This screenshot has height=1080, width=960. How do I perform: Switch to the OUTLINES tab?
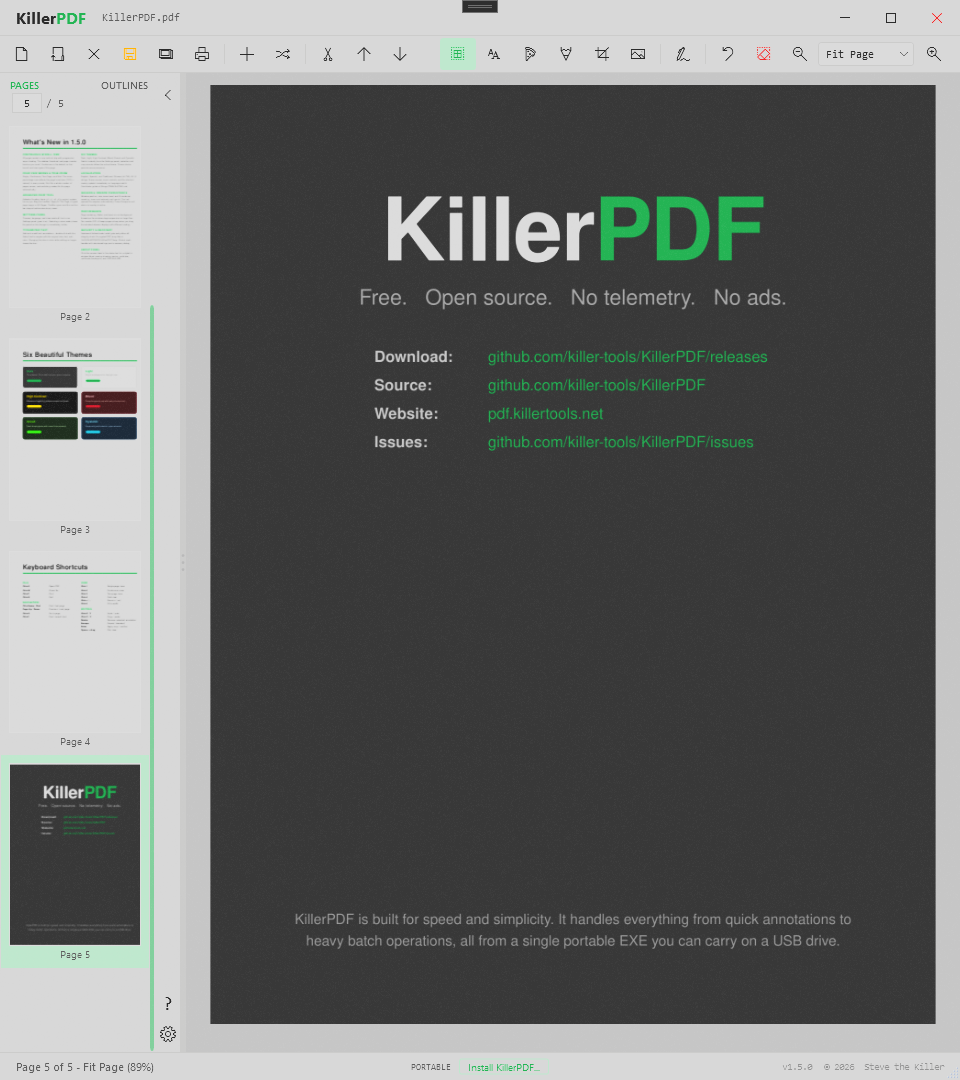(125, 85)
